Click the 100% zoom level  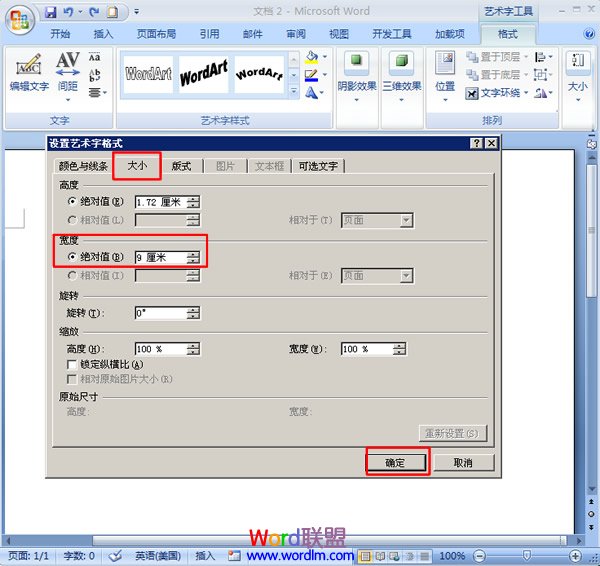452,556
